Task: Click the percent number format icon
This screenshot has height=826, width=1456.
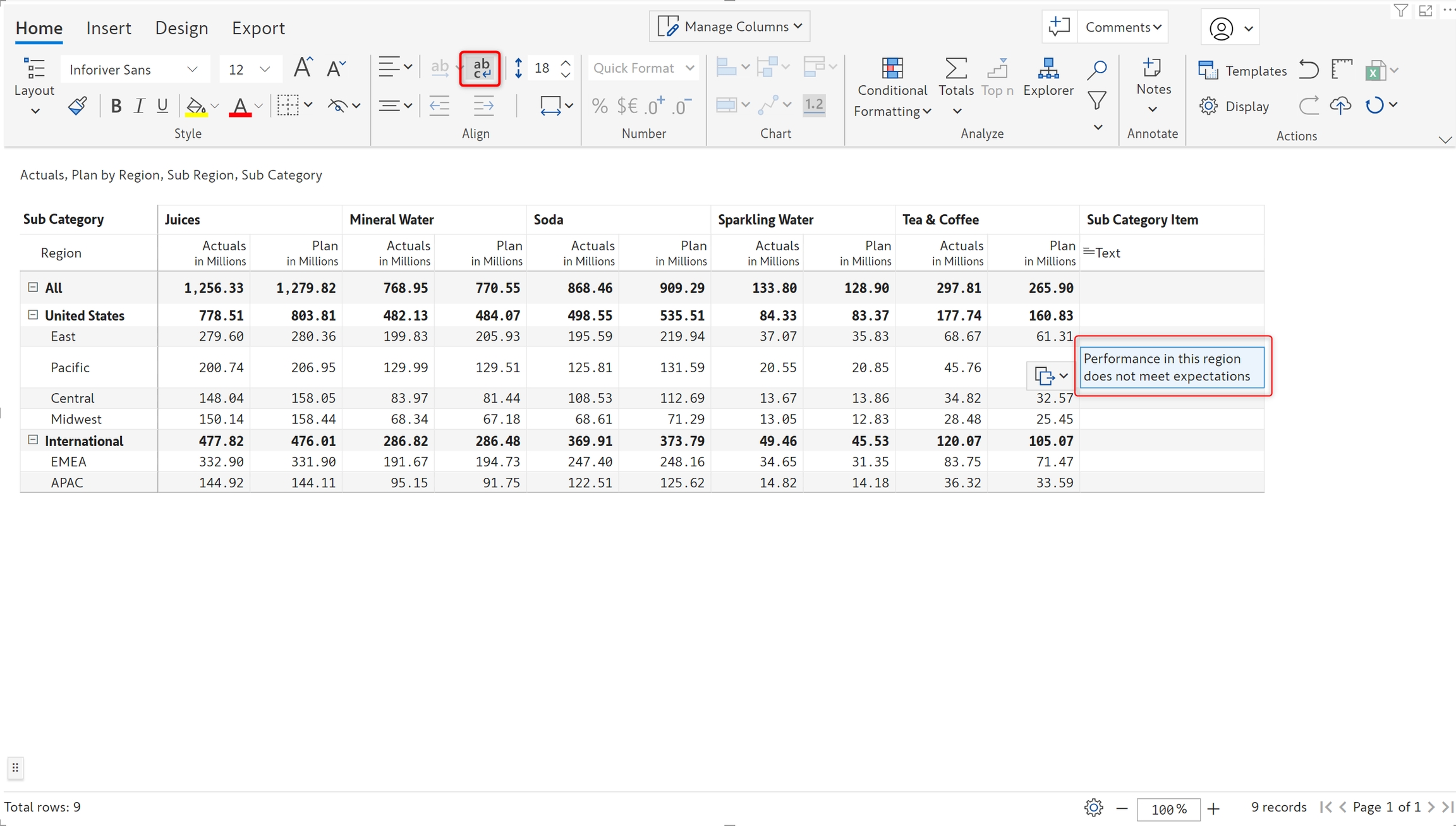Action: [599, 106]
